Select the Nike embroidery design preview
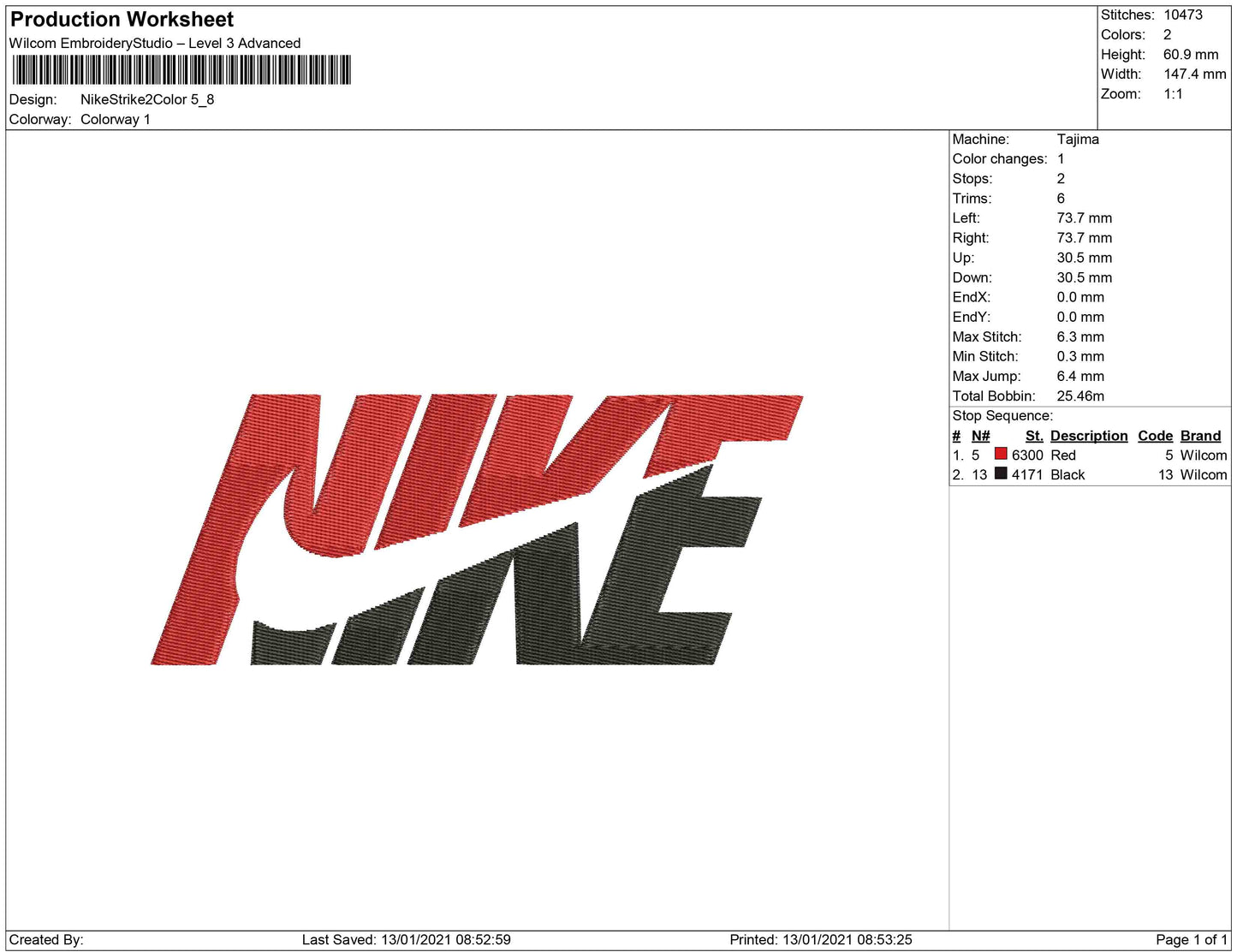 [477, 529]
